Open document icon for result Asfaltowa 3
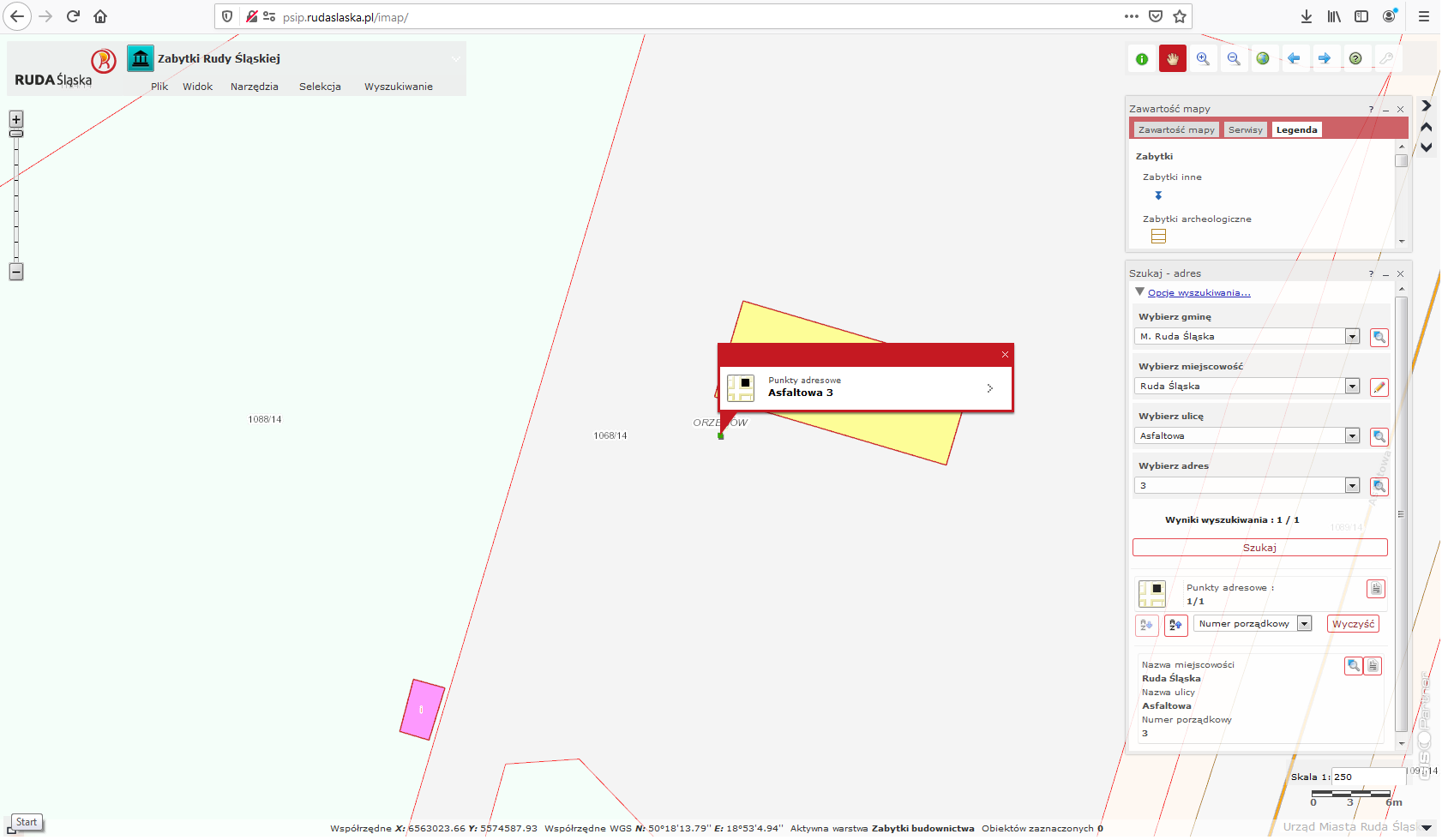 (x=1373, y=665)
